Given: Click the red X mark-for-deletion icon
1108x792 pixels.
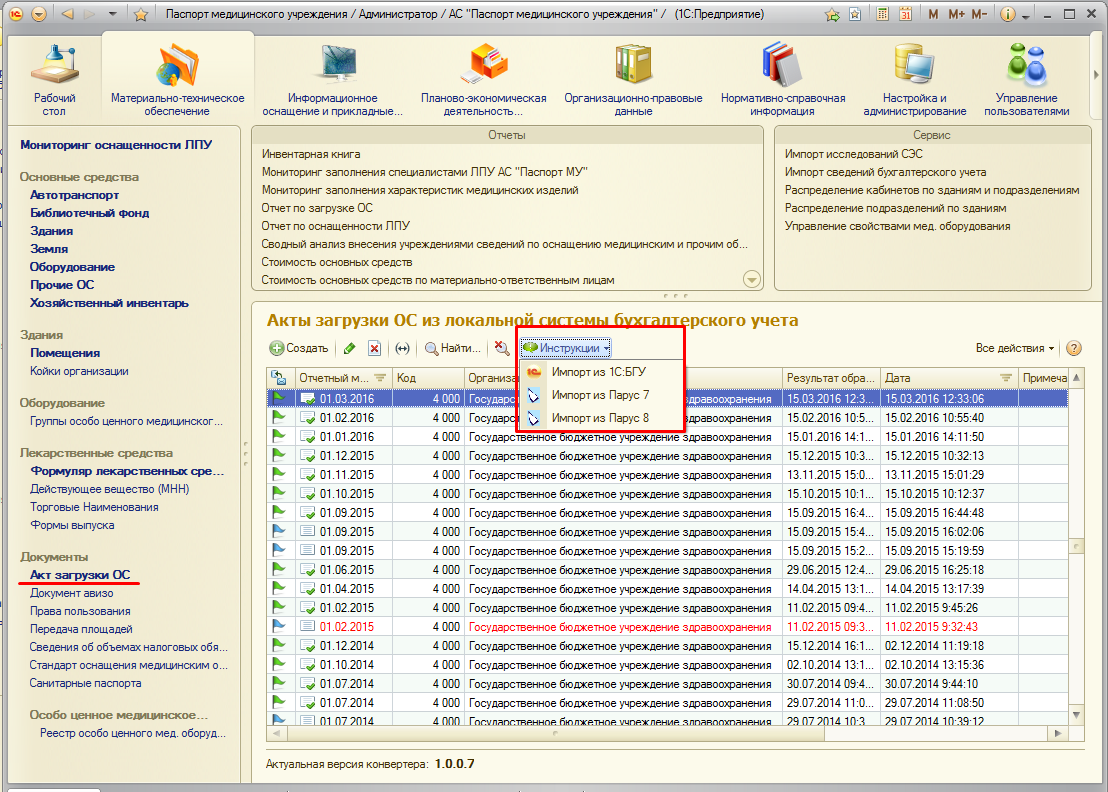Looking at the screenshot, I should pos(374,349).
